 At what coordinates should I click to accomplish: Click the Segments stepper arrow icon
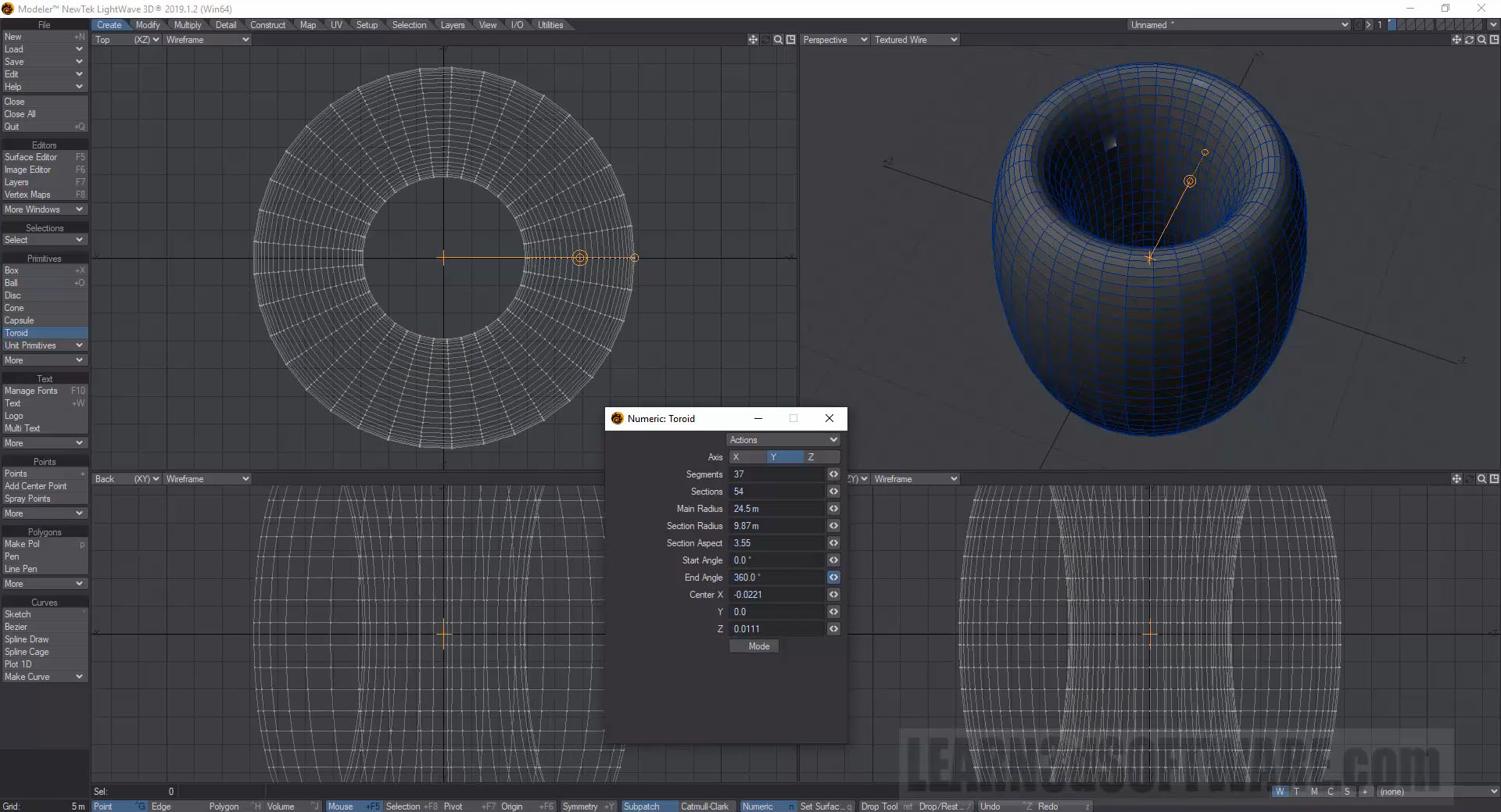(x=833, y=474)
